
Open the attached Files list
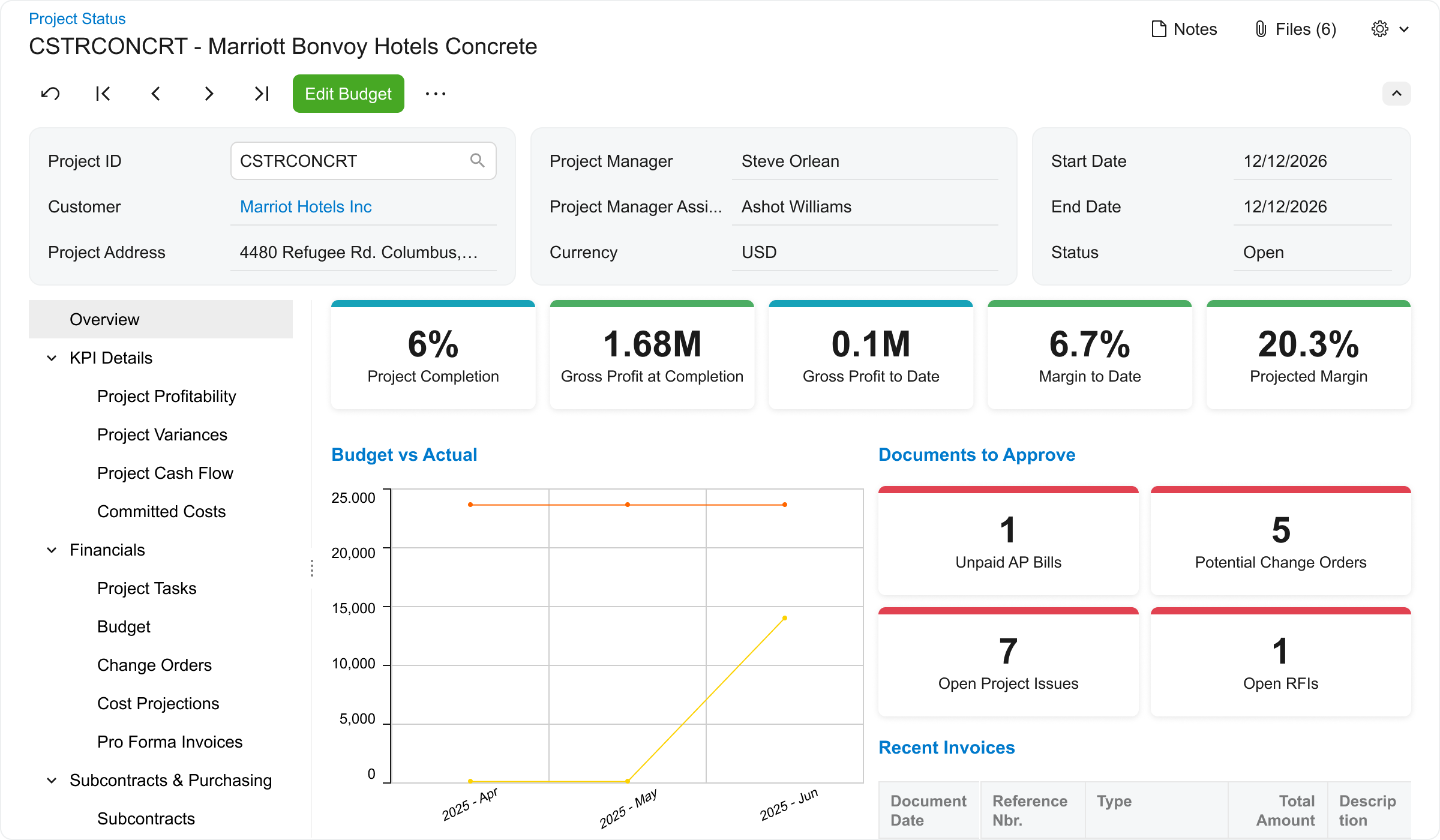[1295, 29]
